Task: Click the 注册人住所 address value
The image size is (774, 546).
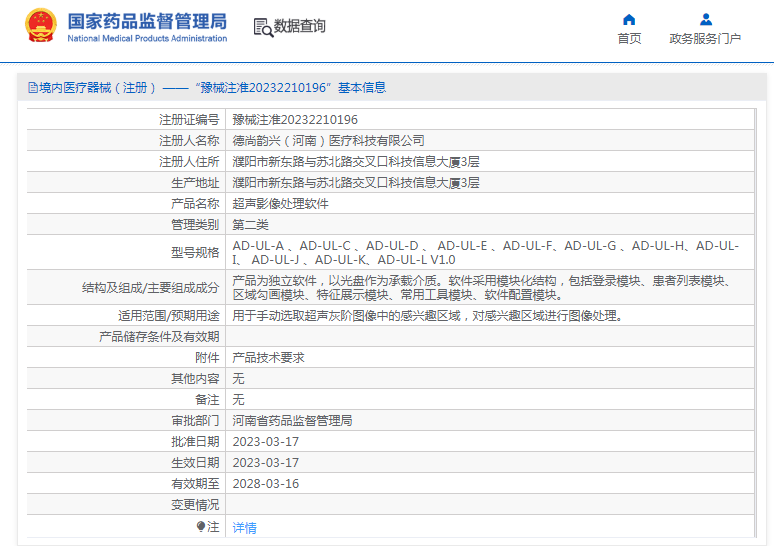Action: pos(356,162)
